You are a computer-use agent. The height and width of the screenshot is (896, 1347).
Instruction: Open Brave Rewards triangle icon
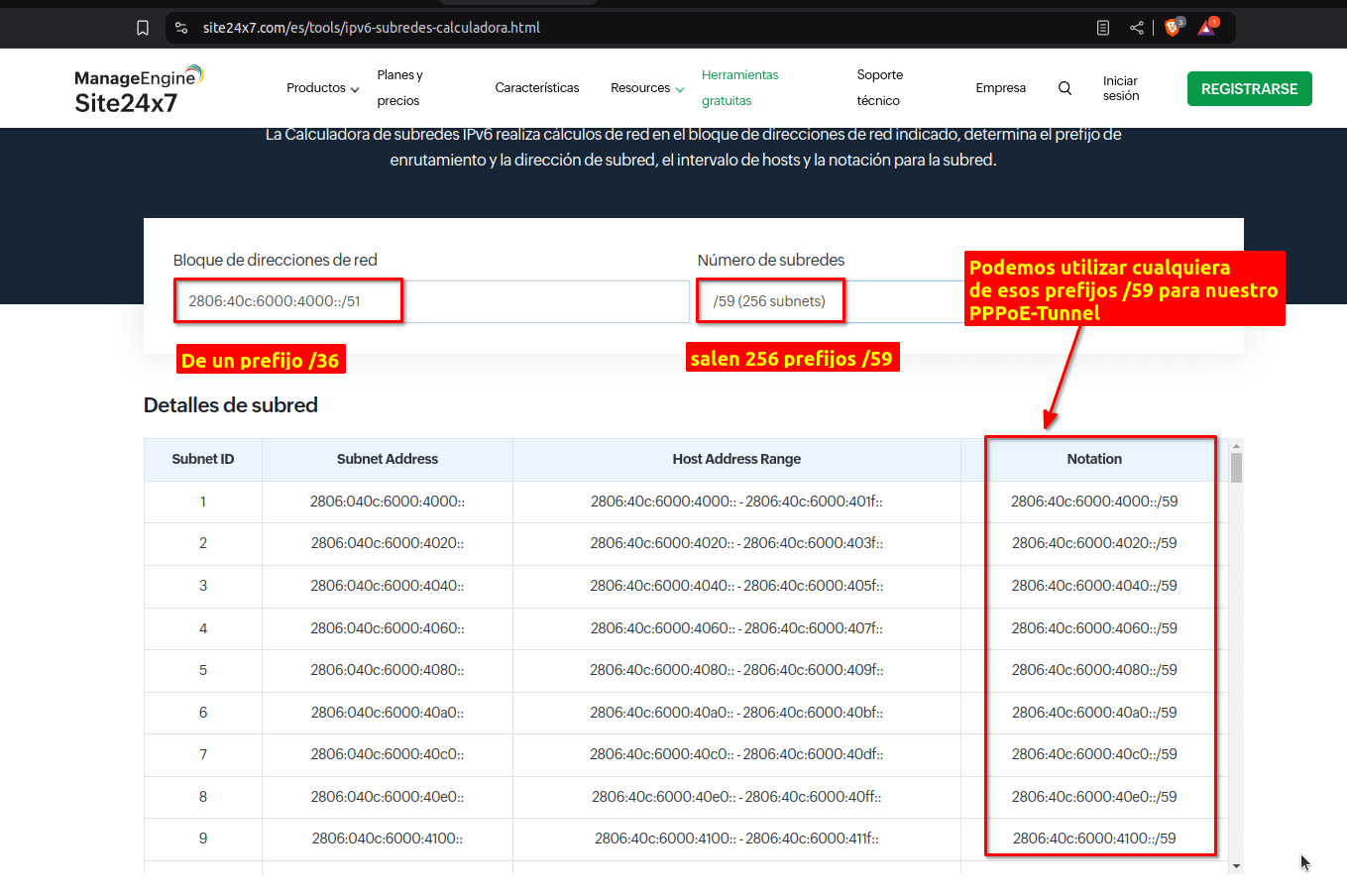point(1206,28)
